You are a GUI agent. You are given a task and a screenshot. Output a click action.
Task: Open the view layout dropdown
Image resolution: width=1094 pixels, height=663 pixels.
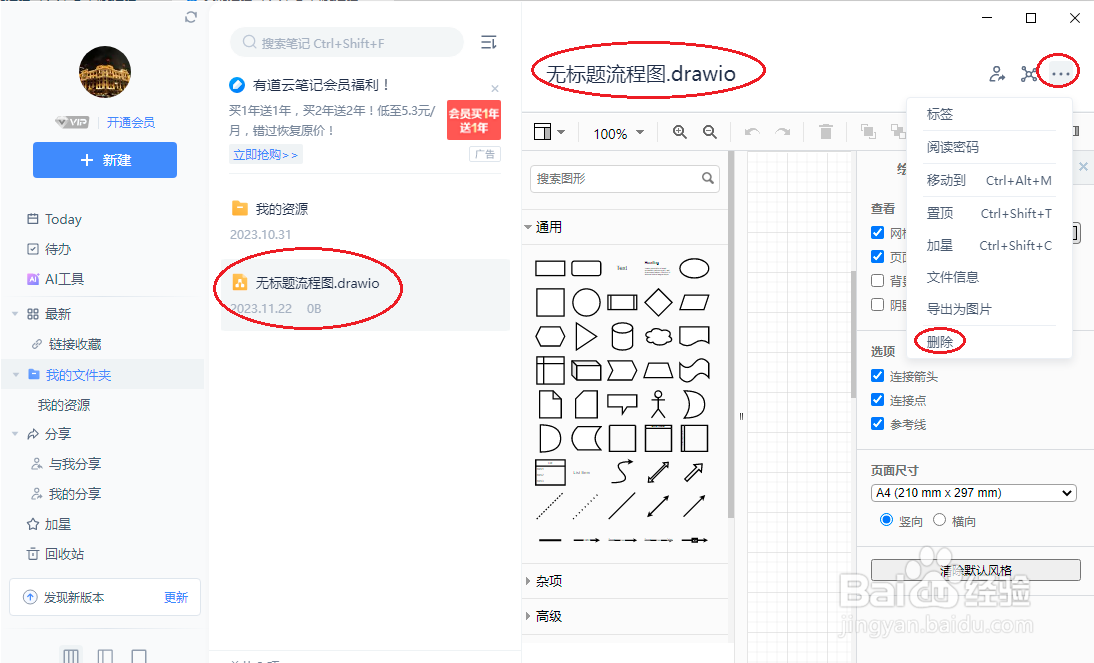click(549, 132)
